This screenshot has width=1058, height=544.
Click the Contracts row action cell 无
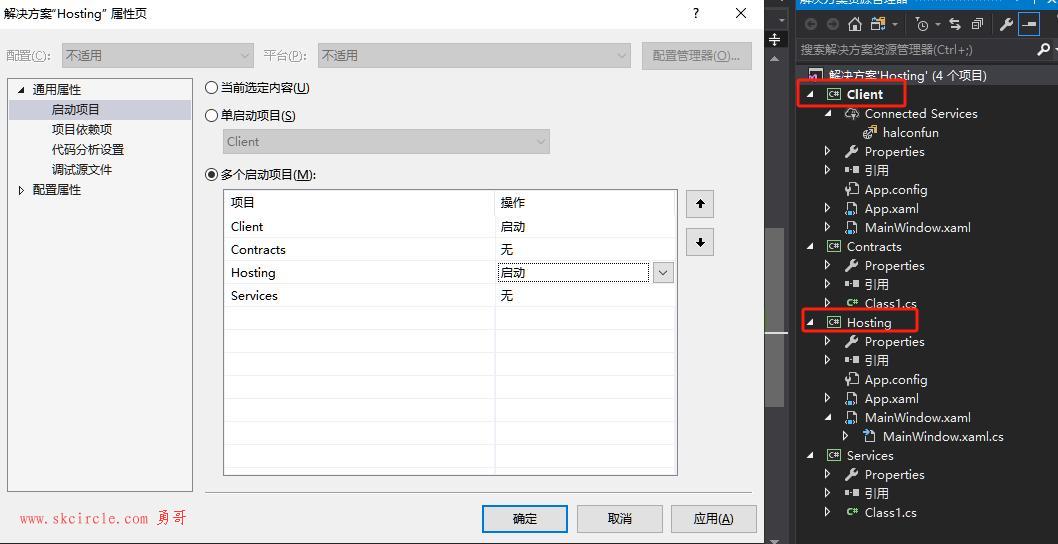click(x=585, y=250)
